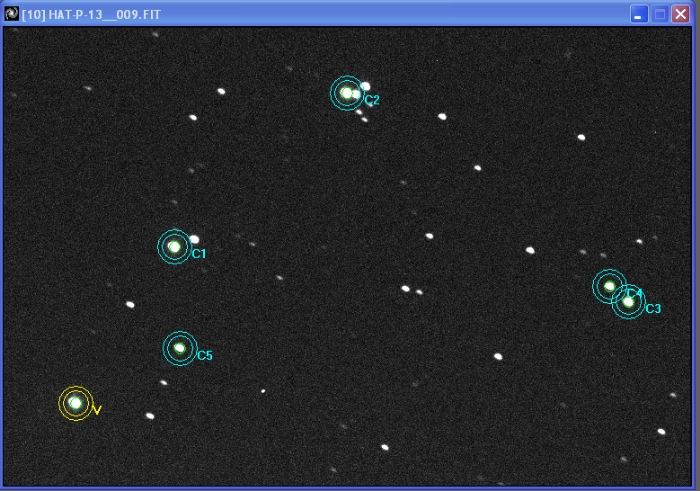Click the HAT-P-13__009.FIT window title bar
700x491 pixels.
300,13
